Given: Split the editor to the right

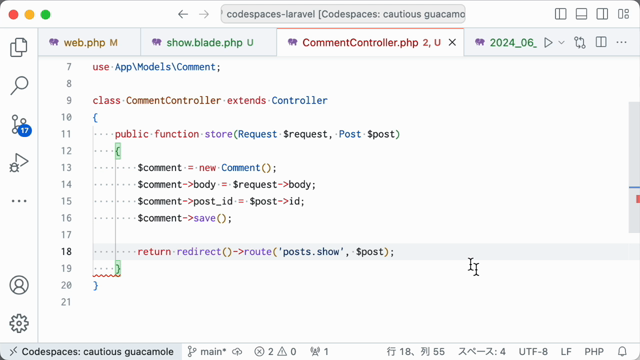Looking at the screenshot, I should (x=601, y=42).
